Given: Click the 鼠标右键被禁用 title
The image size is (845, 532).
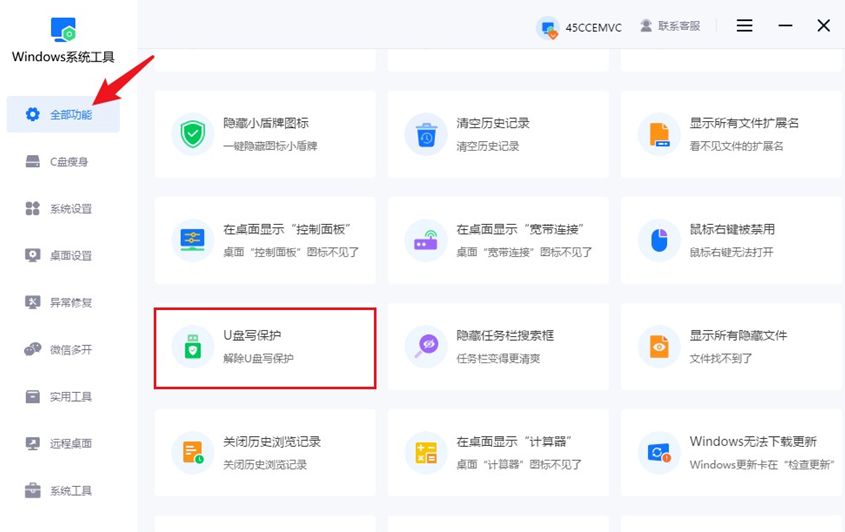Looking at the screenshot, I should coord(732,229).
